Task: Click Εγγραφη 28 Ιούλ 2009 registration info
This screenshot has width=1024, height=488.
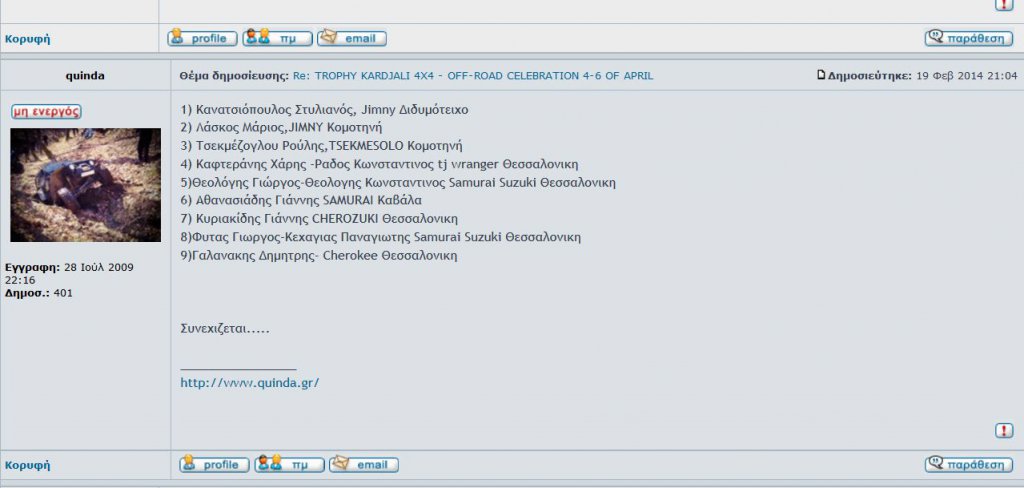Action: point(69,274)
